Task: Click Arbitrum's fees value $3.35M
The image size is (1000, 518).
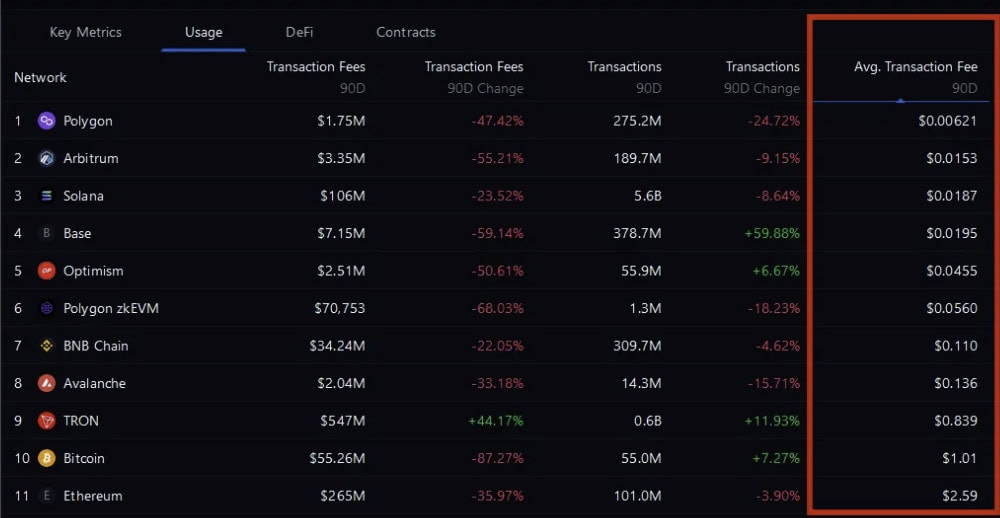Action: (341, 158)
